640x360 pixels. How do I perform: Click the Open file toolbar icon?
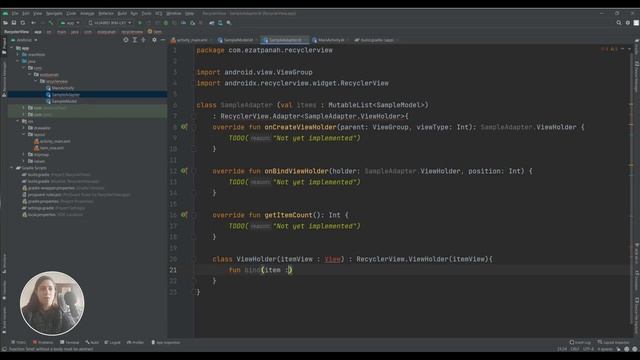click(5, 23)
